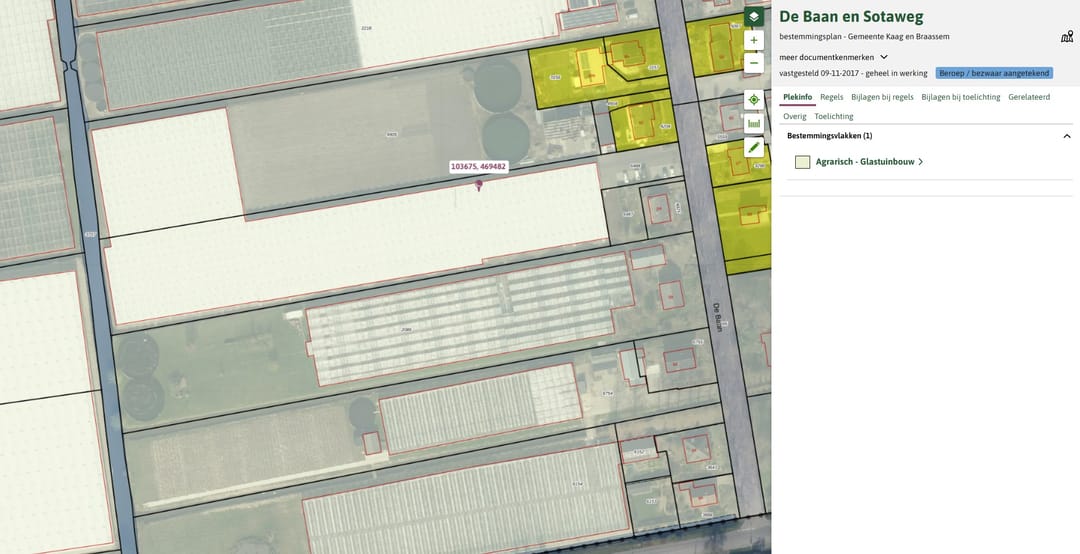Zoom in on the map
Viewport: 1080px width, 554px height.
754,40
